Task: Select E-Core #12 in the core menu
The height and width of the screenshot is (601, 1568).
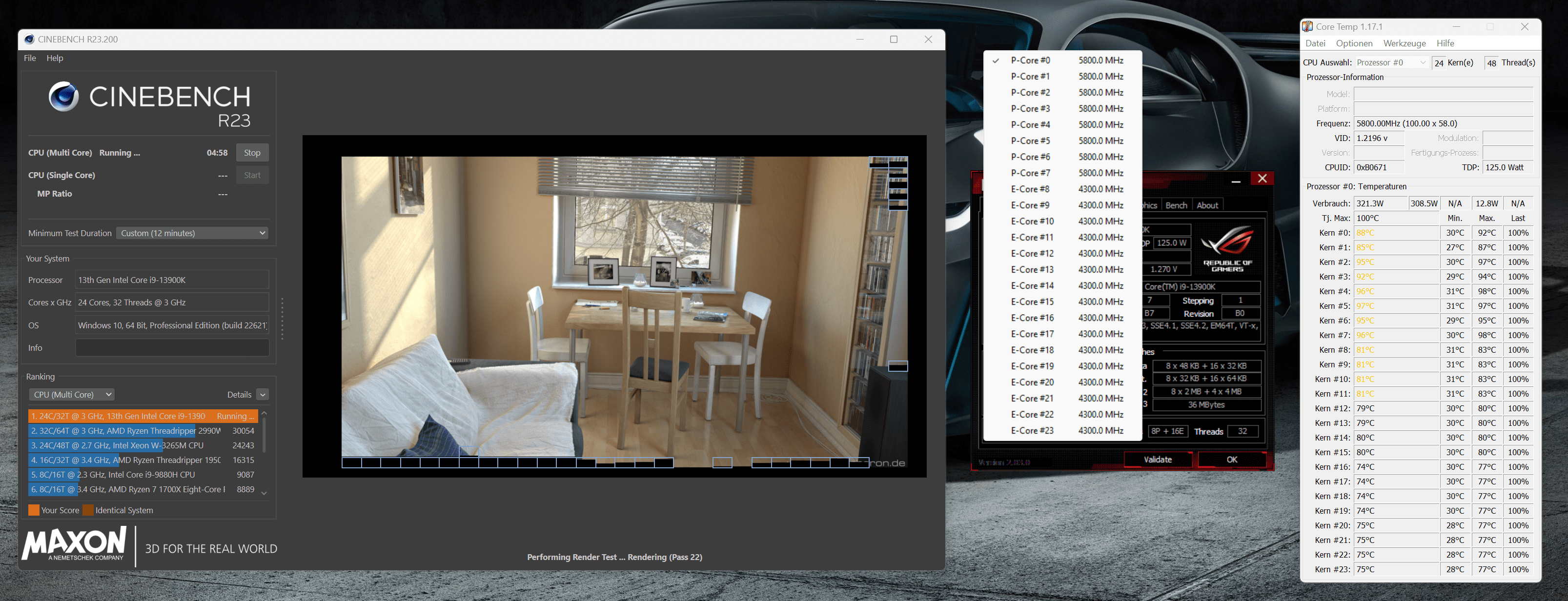Action: pos(1062,254)
